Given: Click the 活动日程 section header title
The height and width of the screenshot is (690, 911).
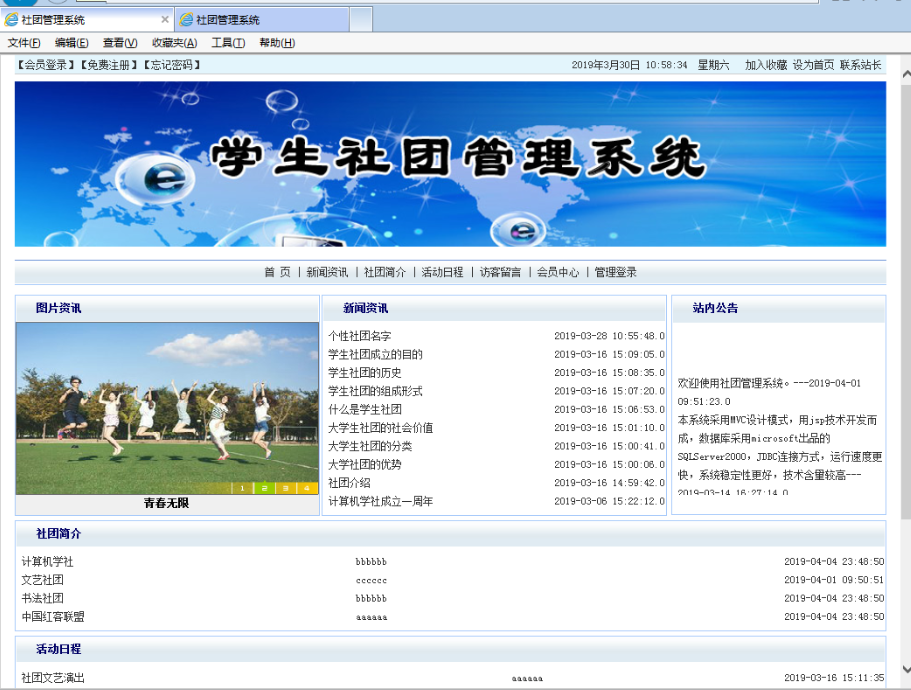Looking at the screenshot, I should click(58, 649).
